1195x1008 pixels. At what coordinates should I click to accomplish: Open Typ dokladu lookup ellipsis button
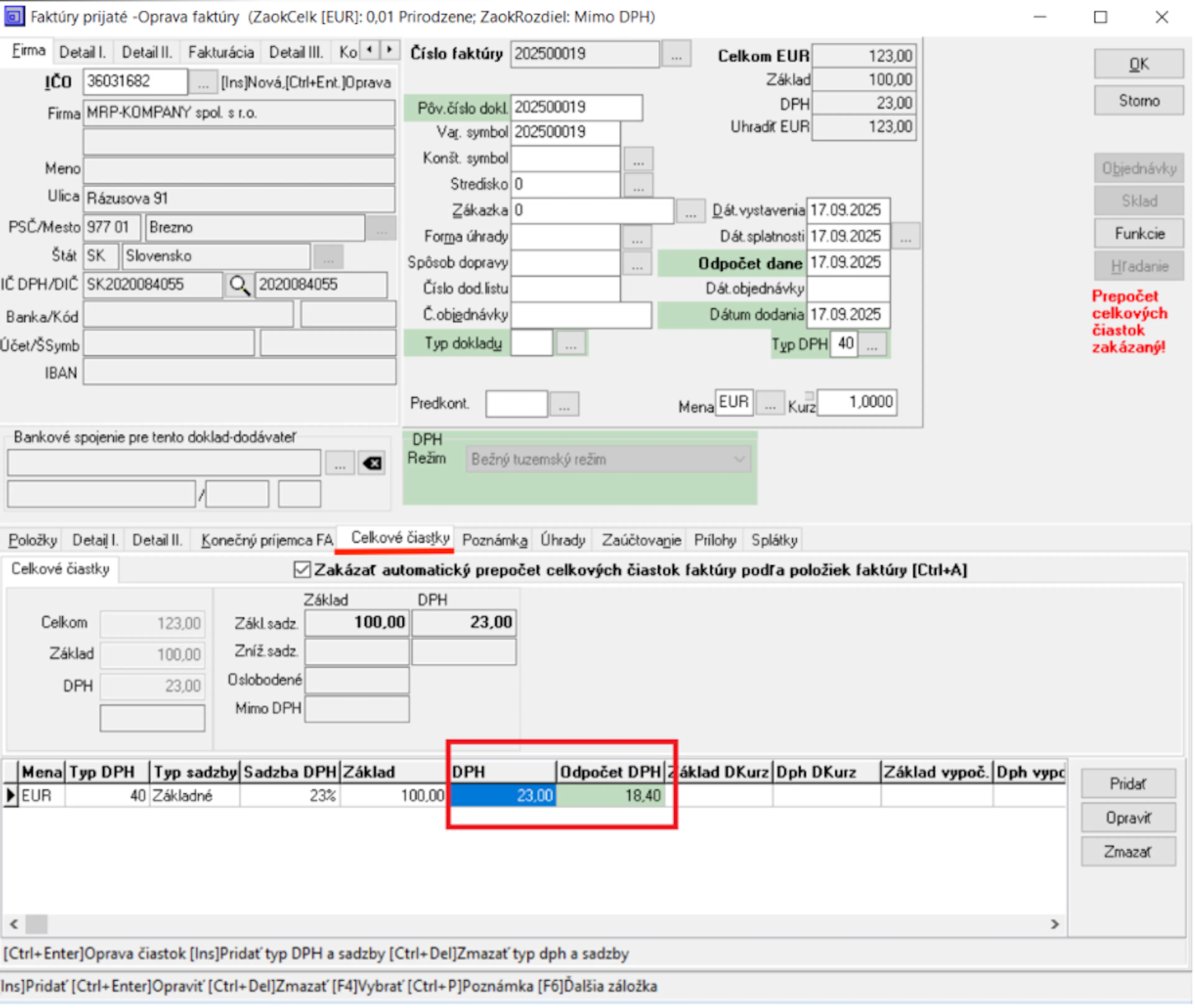coord(570,344)
